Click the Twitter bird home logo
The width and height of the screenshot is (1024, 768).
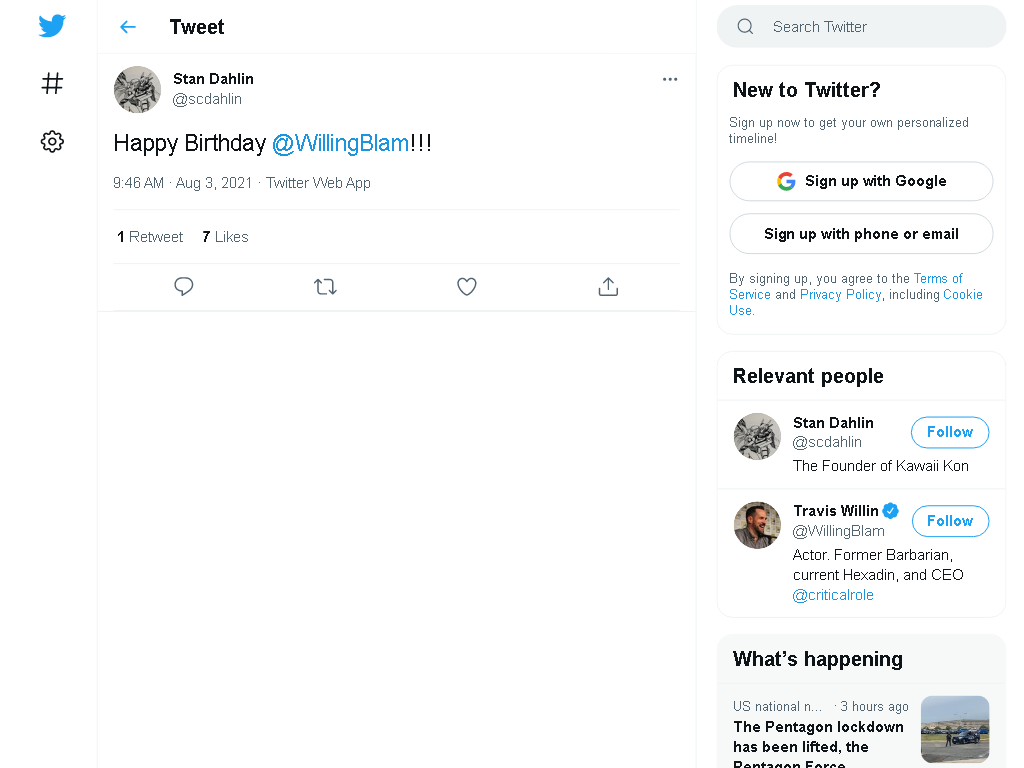[52, 26]
